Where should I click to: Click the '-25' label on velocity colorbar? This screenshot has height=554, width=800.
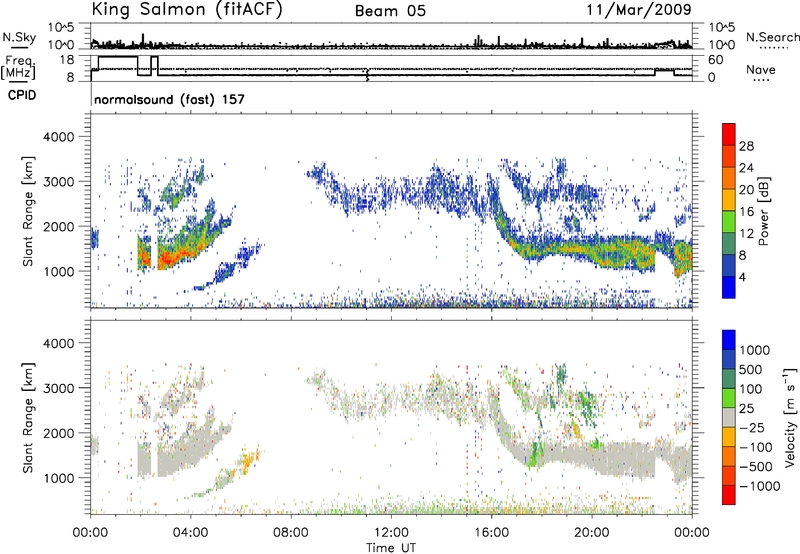[753, 427]
